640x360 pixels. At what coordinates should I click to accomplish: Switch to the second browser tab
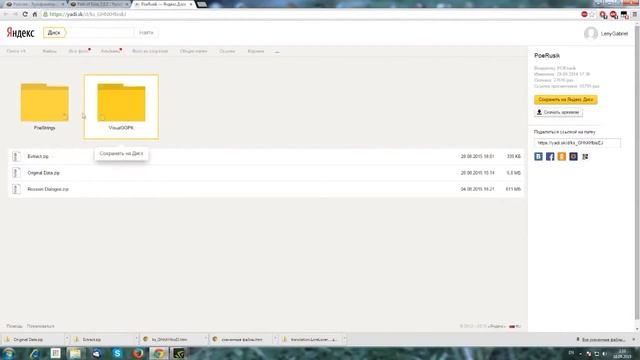coord(99,4)
